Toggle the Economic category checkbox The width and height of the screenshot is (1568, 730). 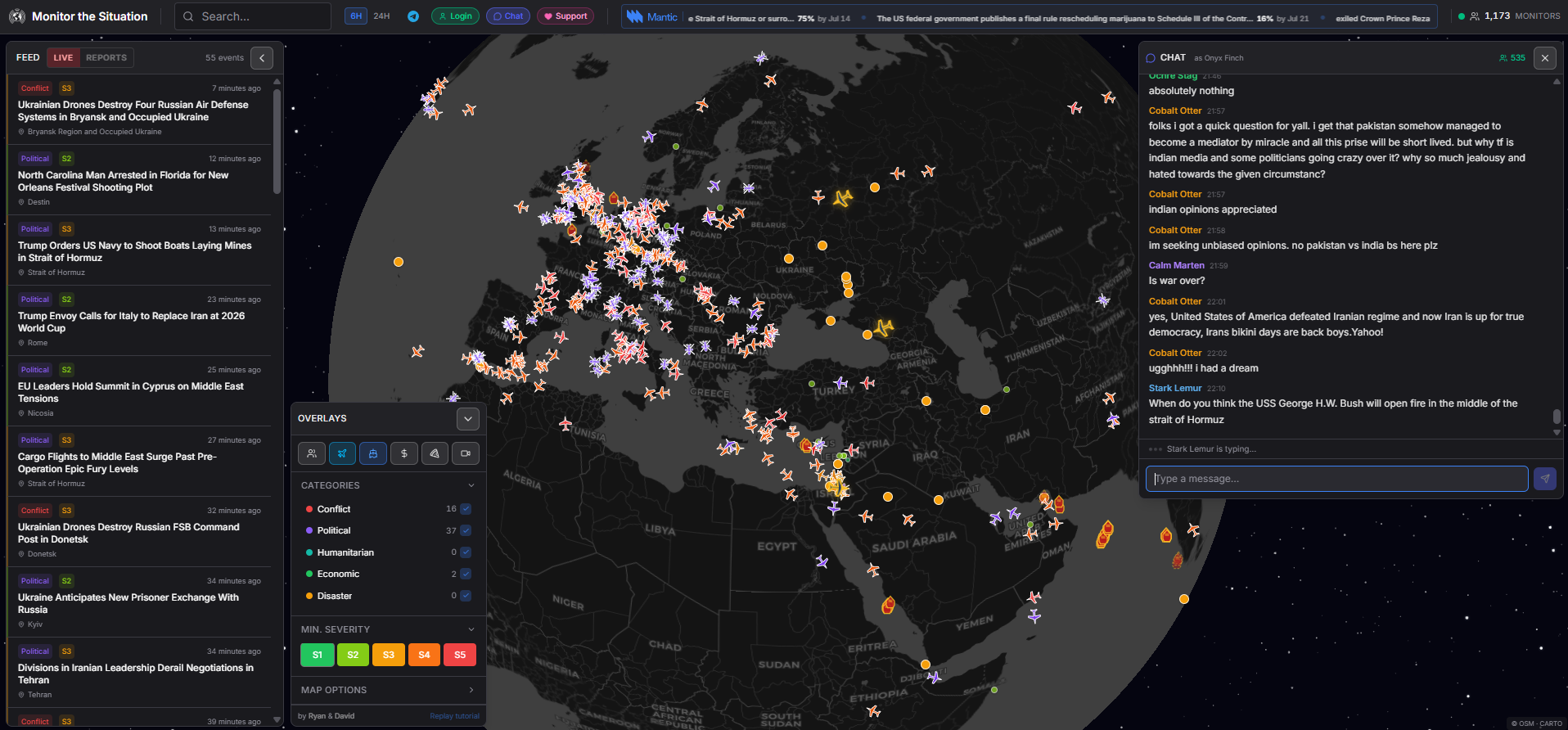click(x=466, y=574)
